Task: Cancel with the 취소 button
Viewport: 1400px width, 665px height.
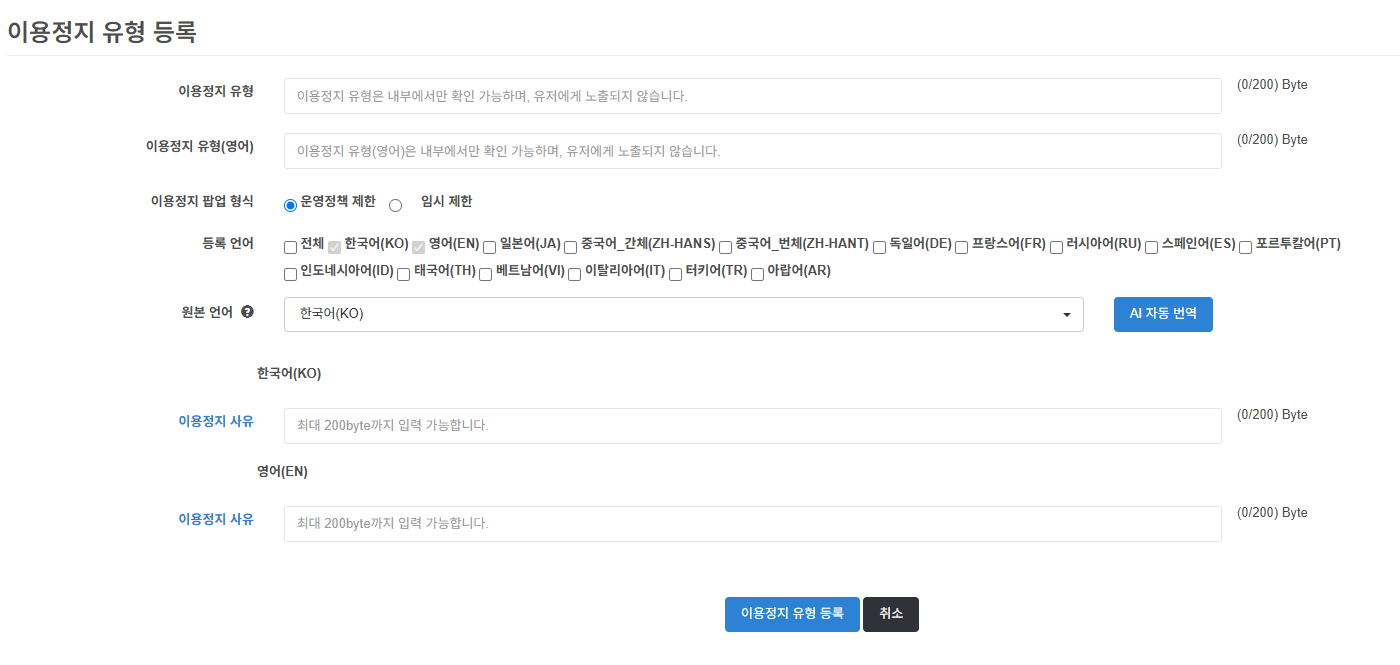Action: pyautogui.click(x=890, y=614)
